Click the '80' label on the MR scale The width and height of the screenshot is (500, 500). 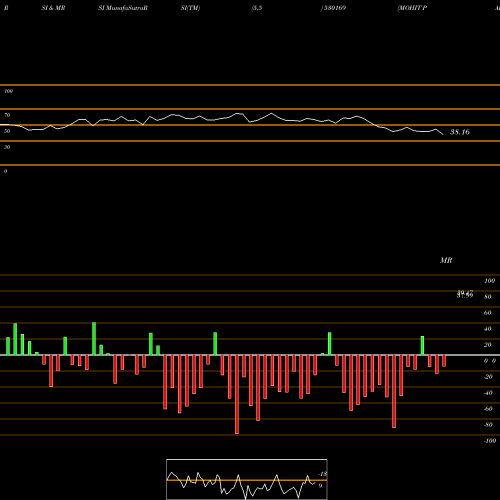[x=488, y=297]
